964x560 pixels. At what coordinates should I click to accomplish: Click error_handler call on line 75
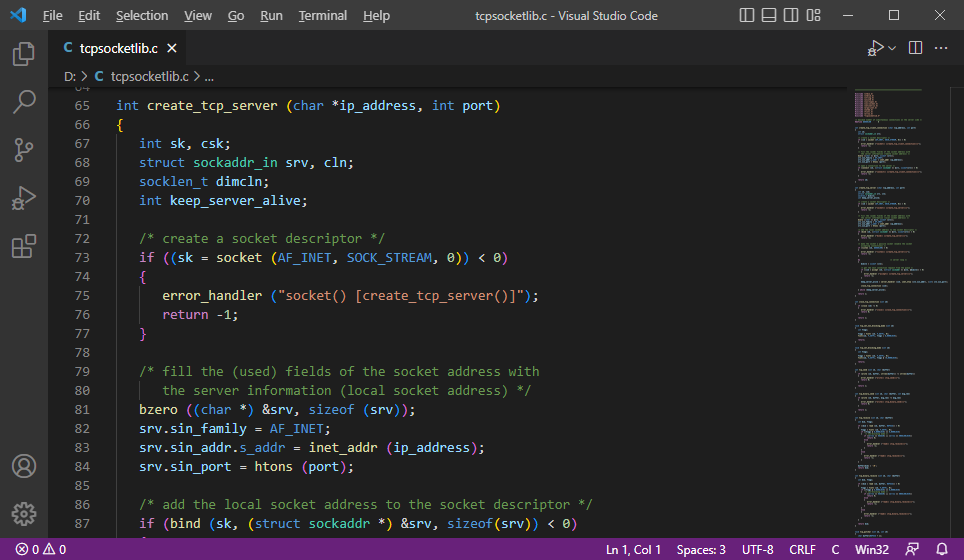click(x=212, y=296)
